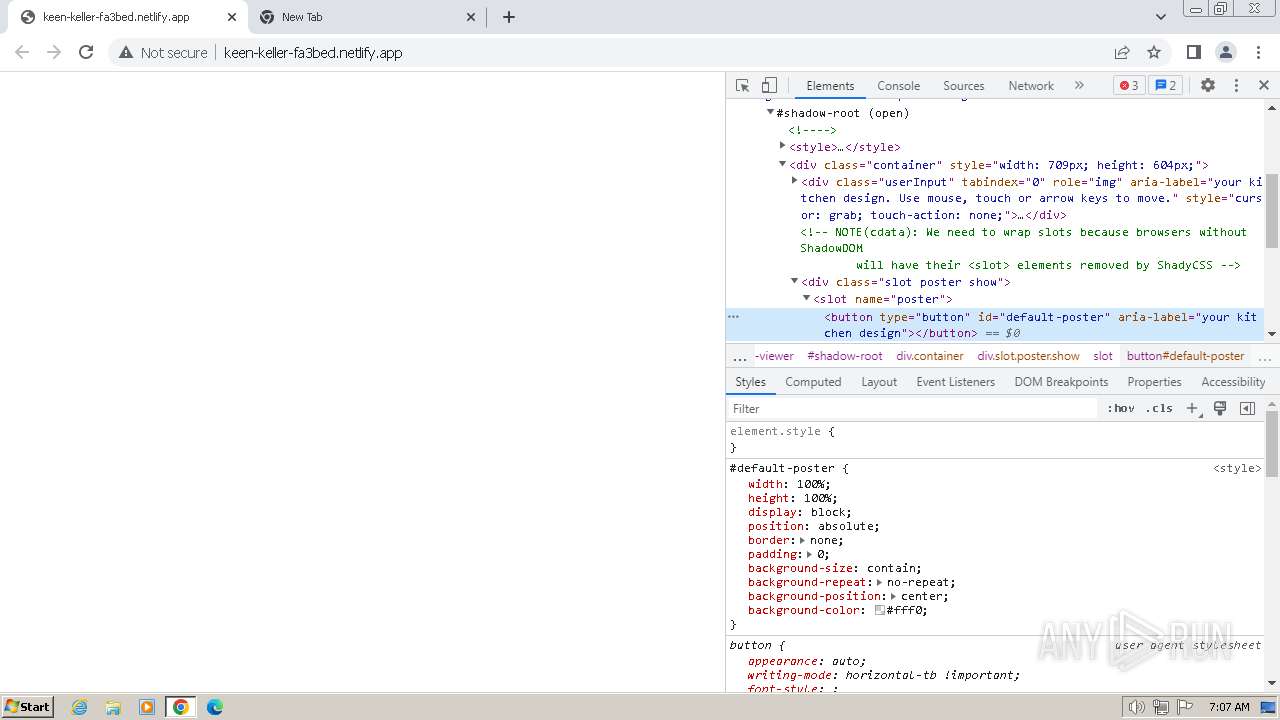Expand the border shorthand property
This screenshot has width=1280, height=720.
coord(802,540)
